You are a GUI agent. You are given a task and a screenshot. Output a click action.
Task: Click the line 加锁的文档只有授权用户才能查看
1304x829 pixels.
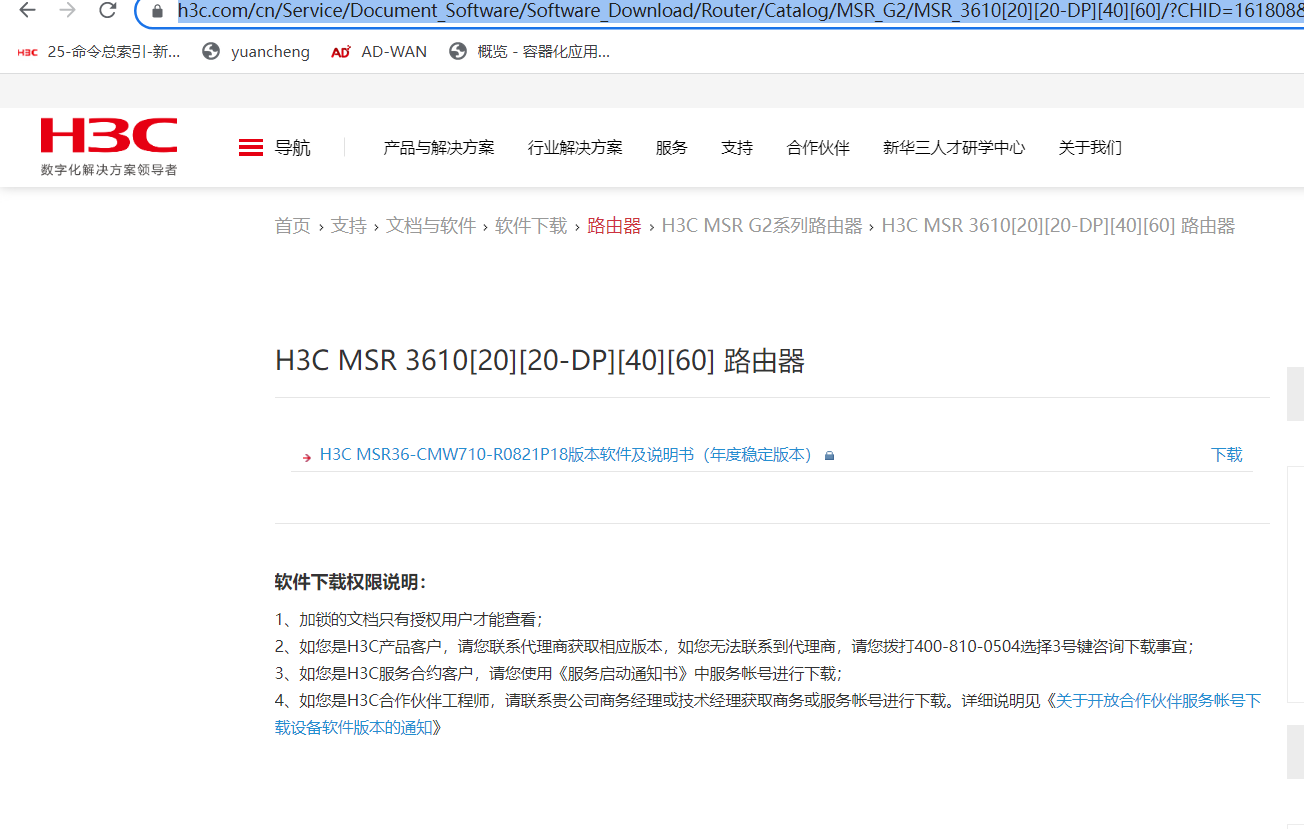click(x=409, y=619)
